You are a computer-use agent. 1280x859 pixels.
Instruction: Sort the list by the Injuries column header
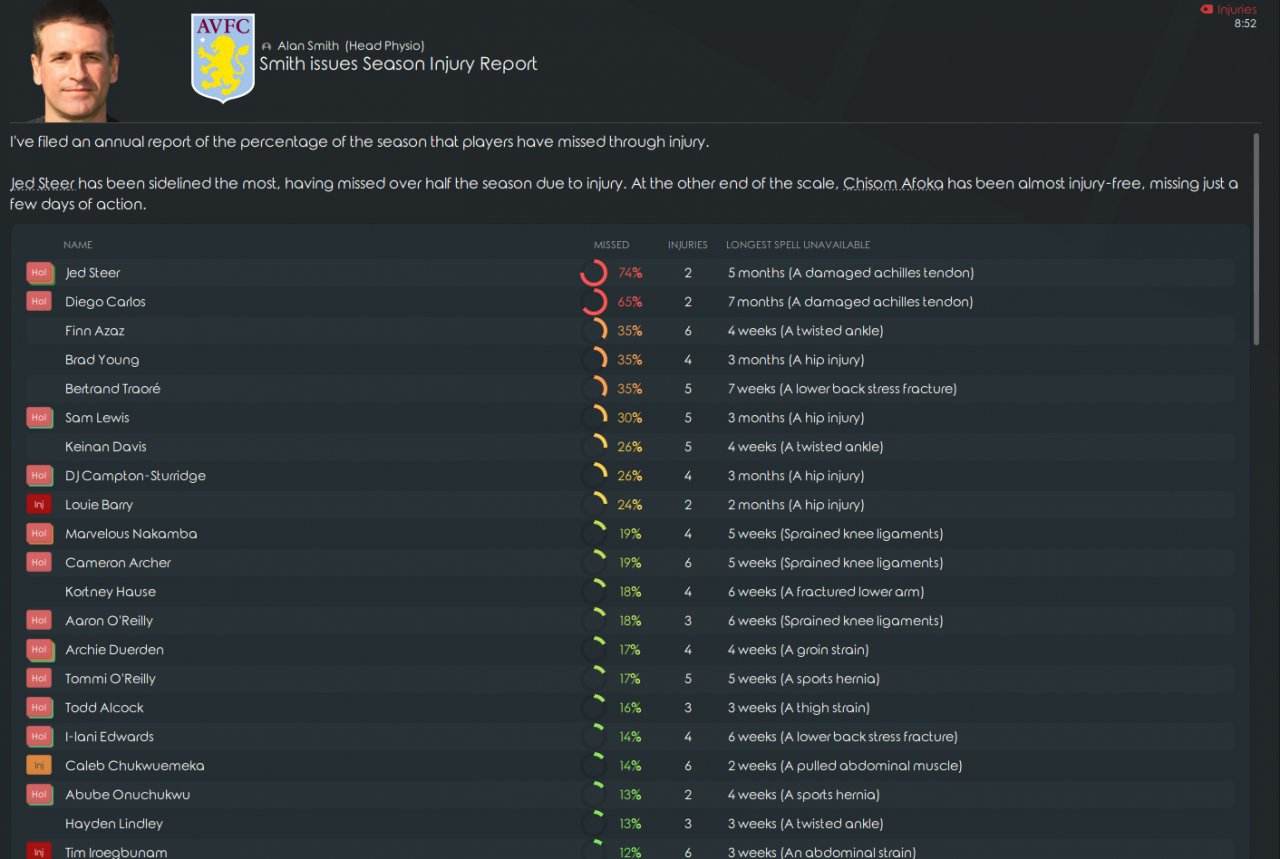pos(687,245)
